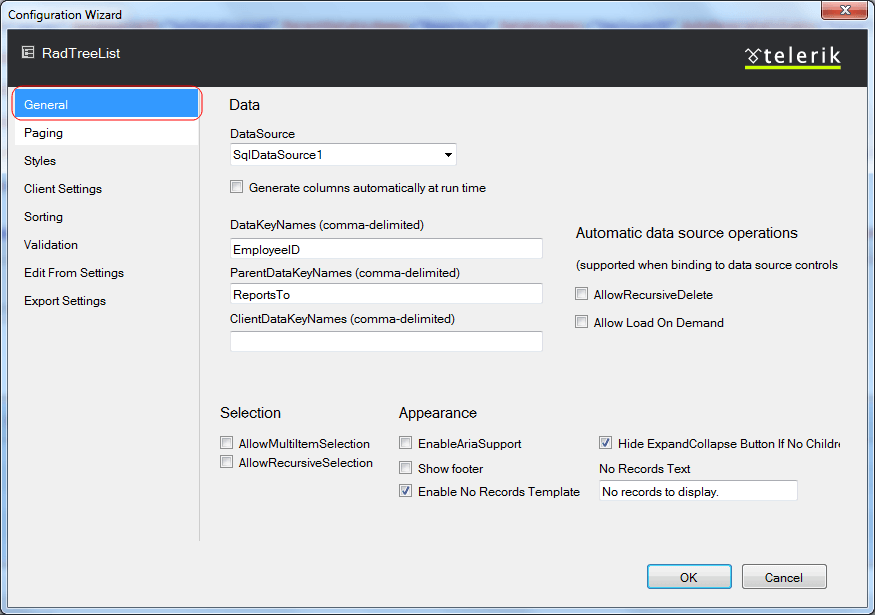Click the Telerik logo
Screen dimensions: 875x615
792,57
